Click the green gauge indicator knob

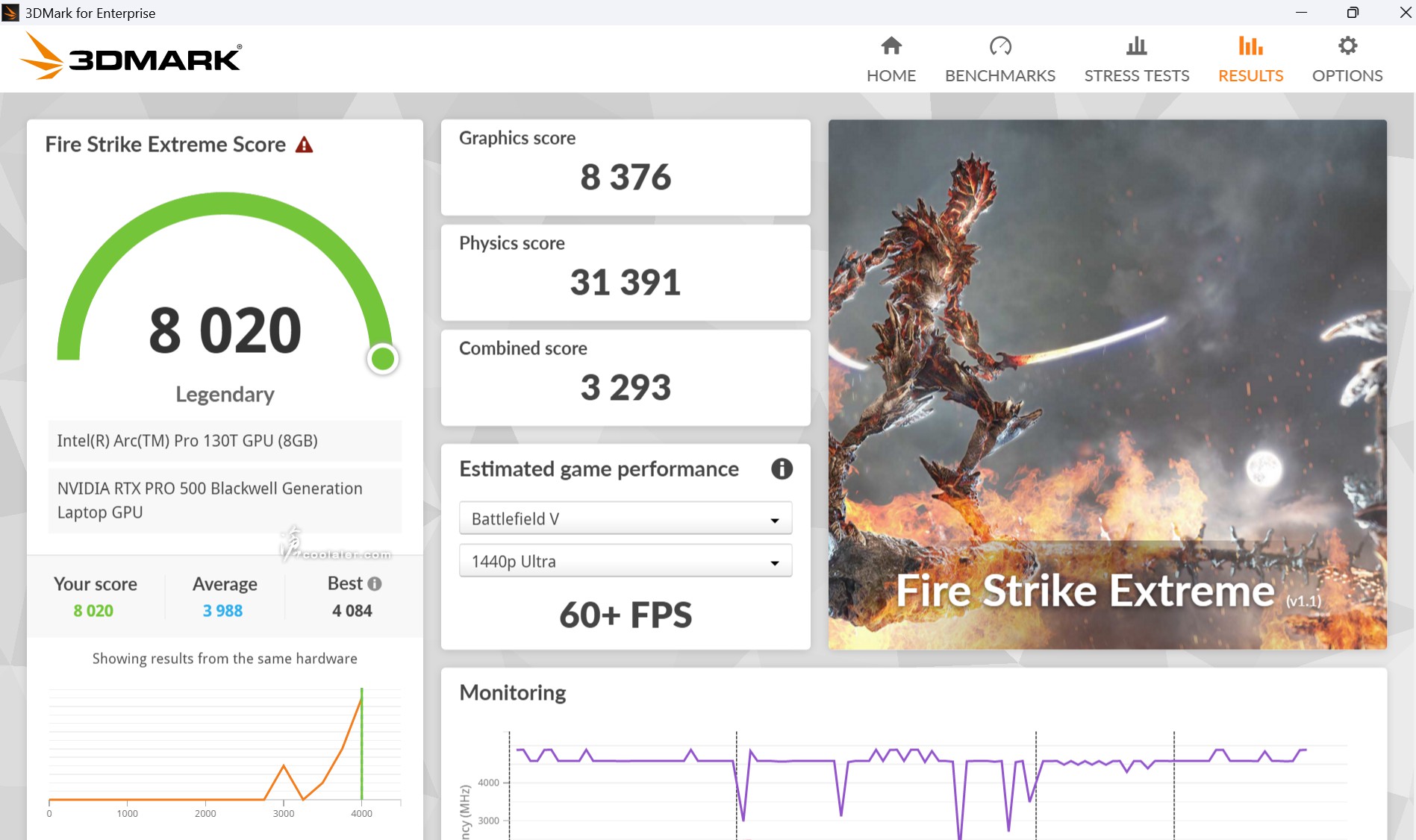[383, 359]
